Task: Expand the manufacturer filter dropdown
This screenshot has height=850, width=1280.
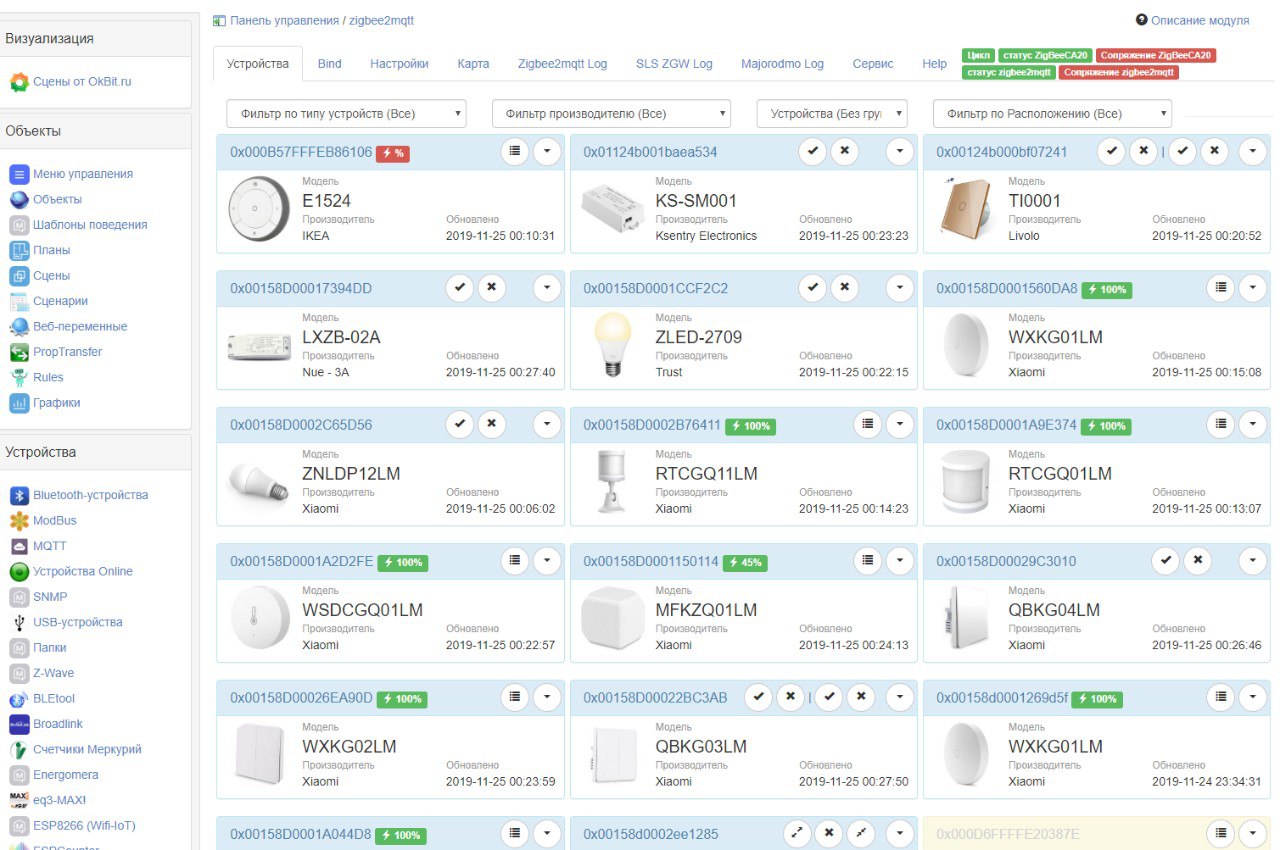Action: pos(611,114)
